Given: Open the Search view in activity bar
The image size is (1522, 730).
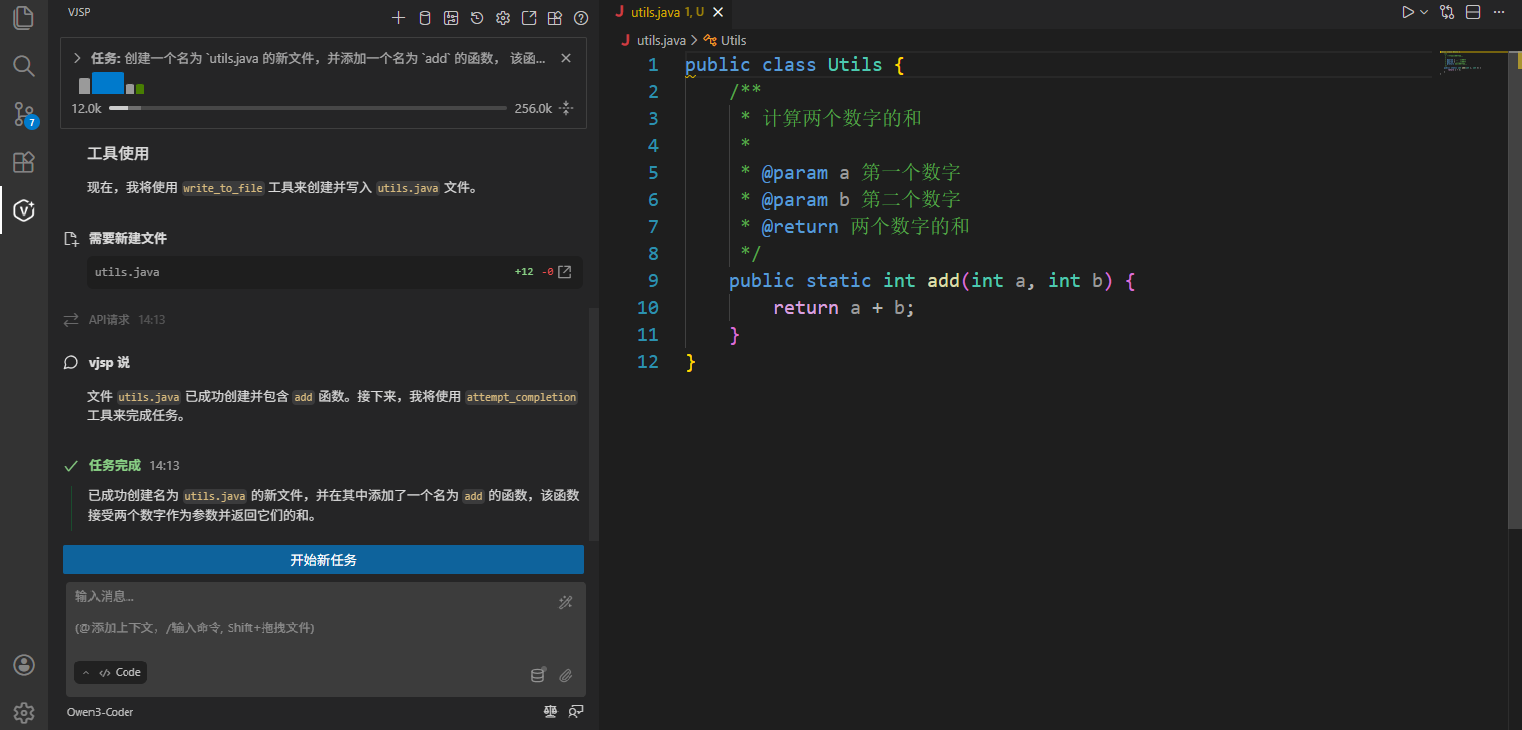Looking at the screenshot, I should tap(24, 66).
